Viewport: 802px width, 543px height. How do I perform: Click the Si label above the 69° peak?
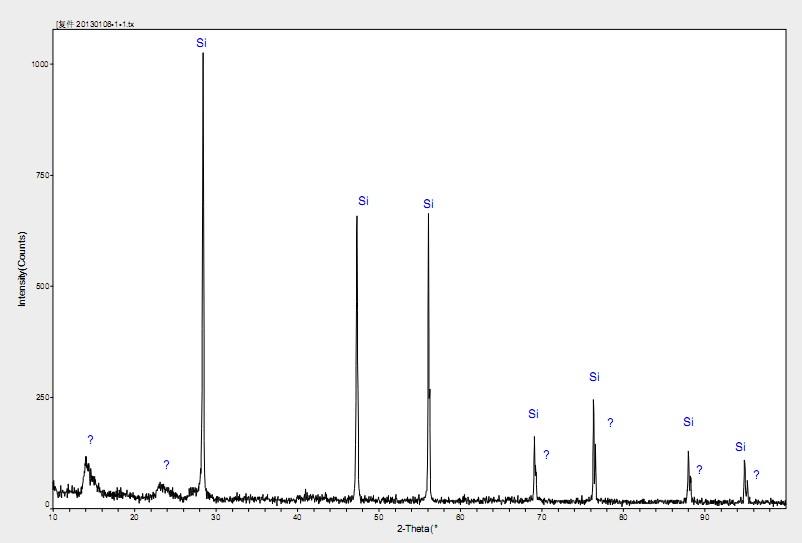coord(533,414)
